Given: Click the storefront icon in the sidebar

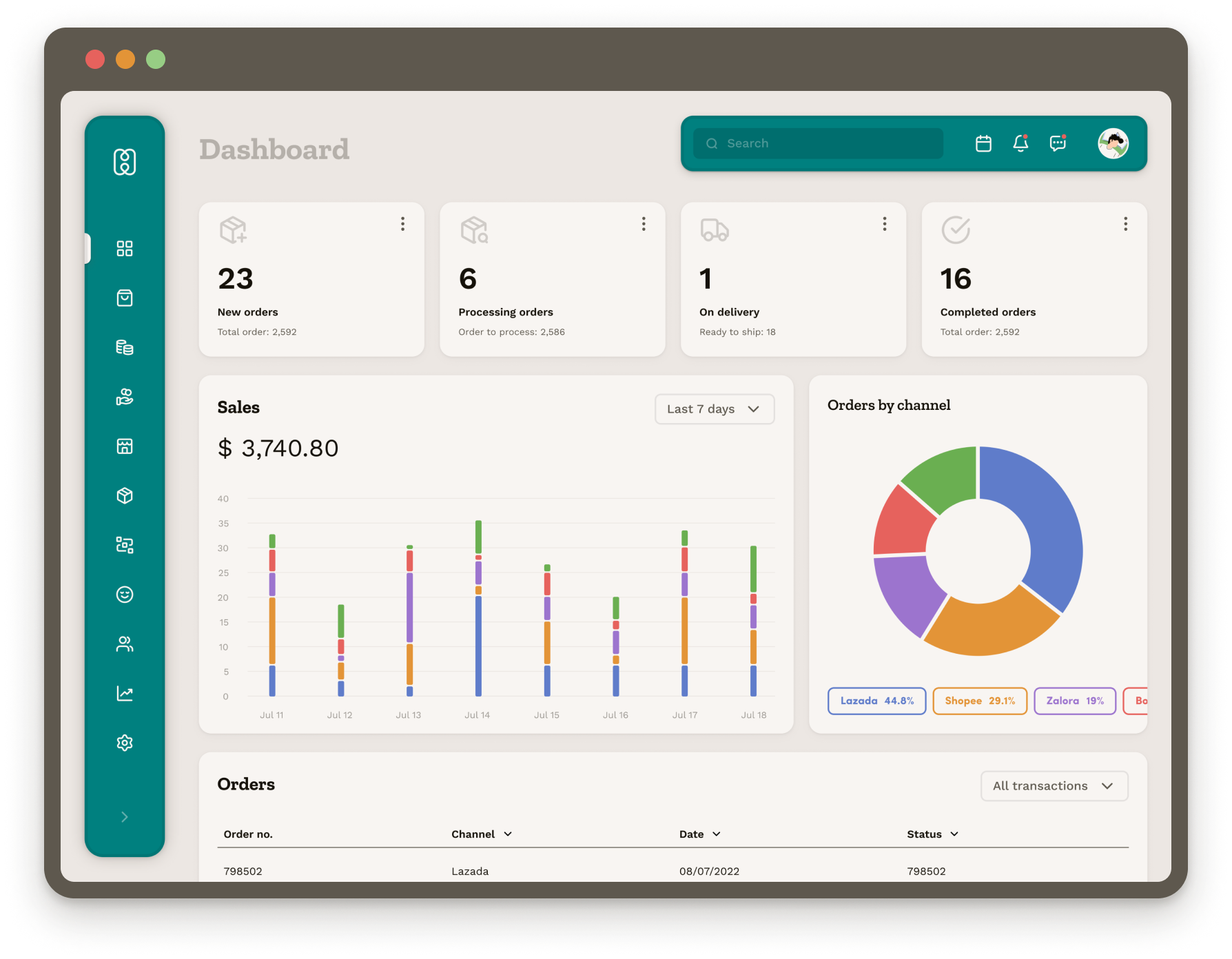Looking at the screenshot, I should point(125,446).
